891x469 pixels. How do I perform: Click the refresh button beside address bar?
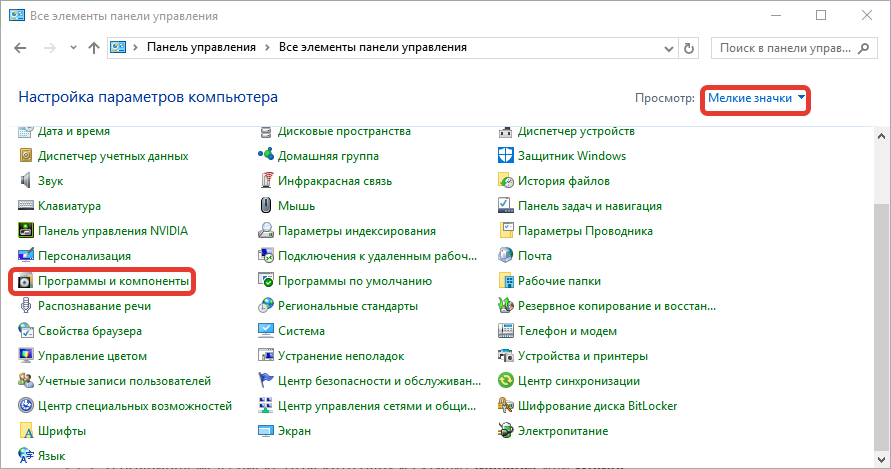[x=689, y=47]
